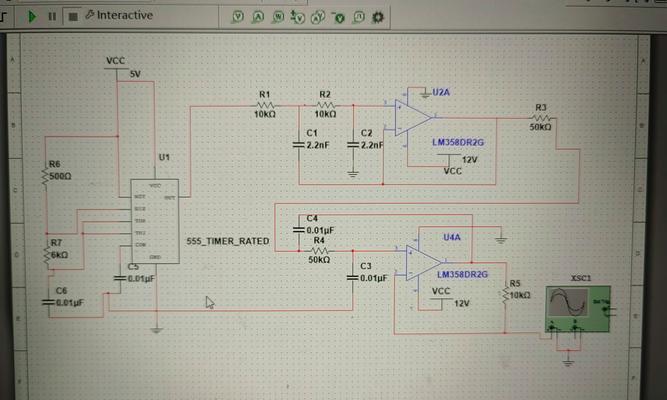Select the 555 timer U1 chip body
The image size is (667, 400).
(155, 221)
